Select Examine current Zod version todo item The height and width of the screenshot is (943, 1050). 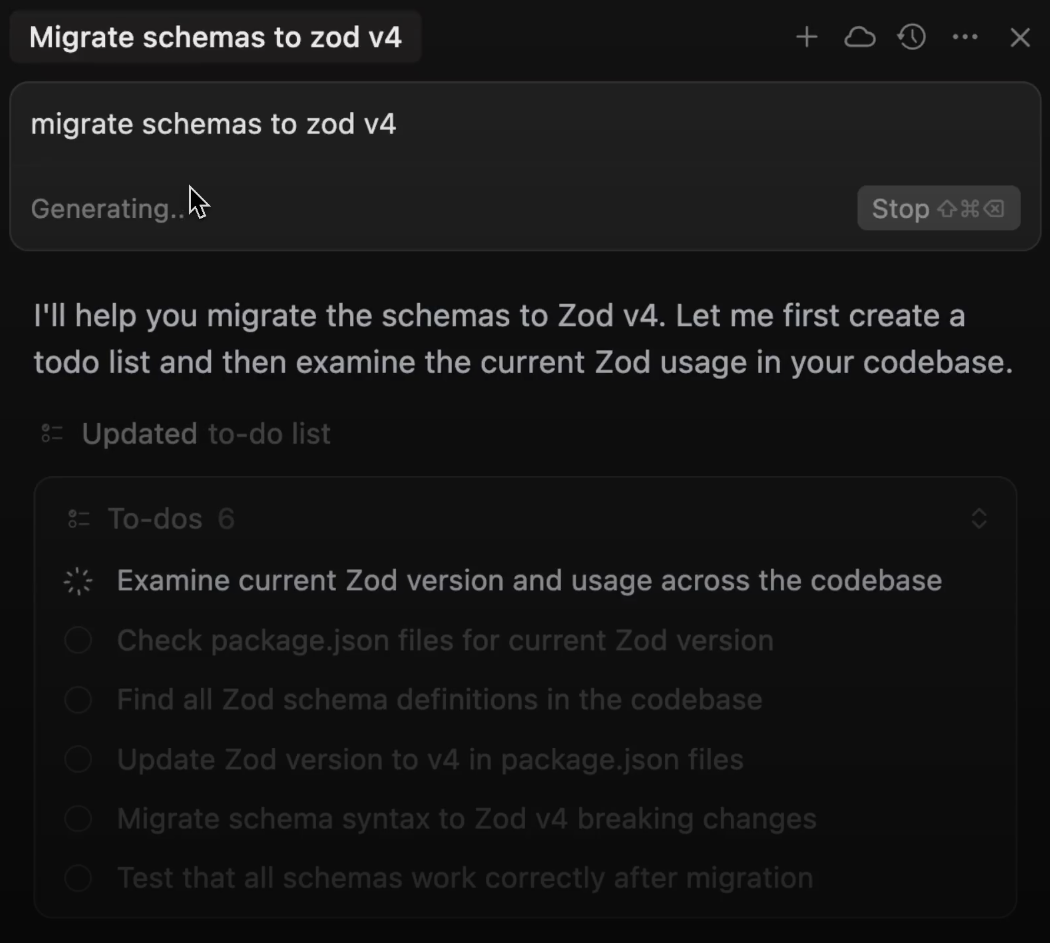pos(528,581)
